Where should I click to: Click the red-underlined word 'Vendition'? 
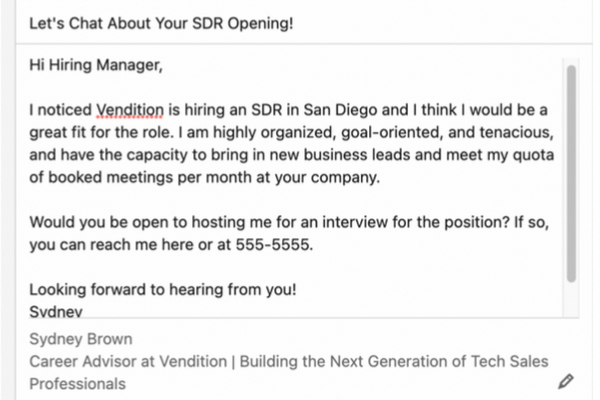130,110
